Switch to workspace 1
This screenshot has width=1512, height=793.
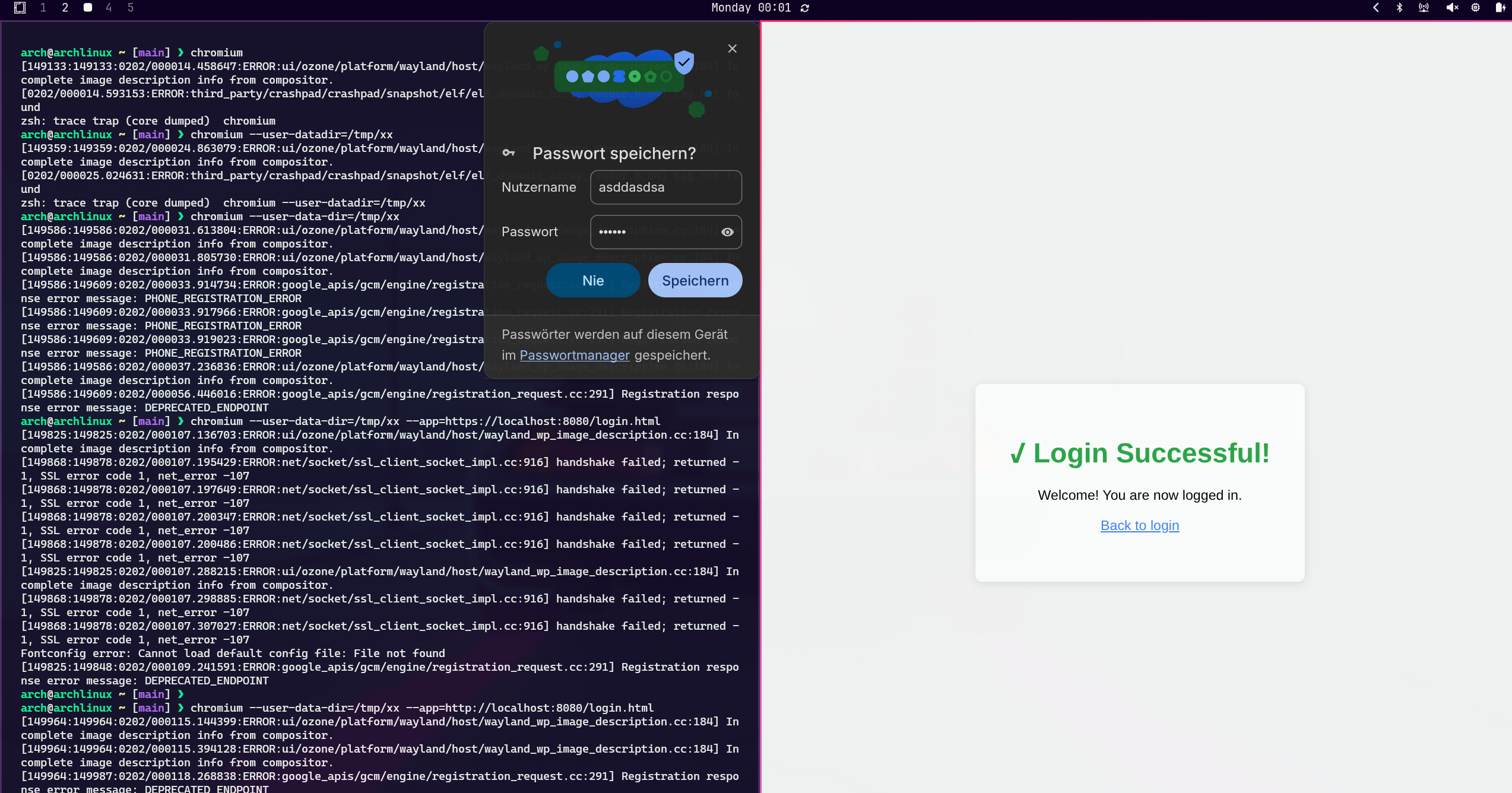(43, 8)
